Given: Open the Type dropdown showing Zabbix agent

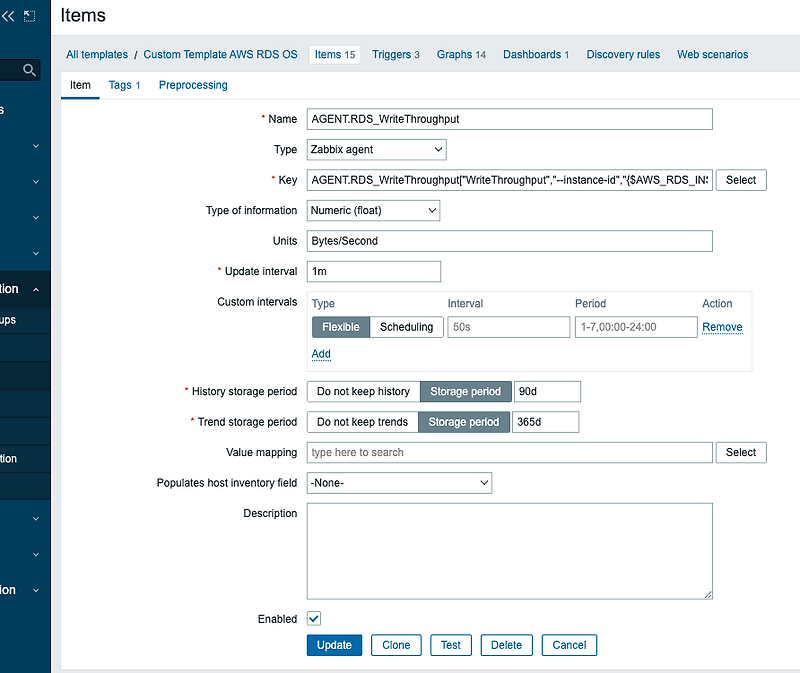Looking at the screenshot, I should [x=376, y=149].
